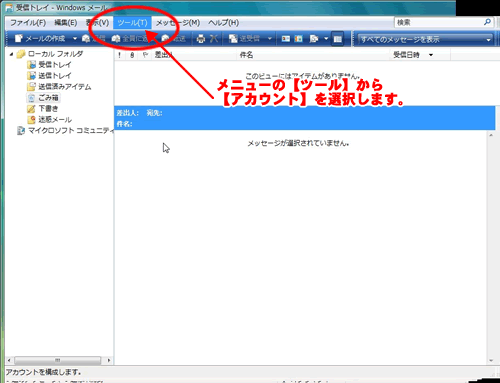The width and height of the screenshot is (500, 383).
Task: Click the delete X icon in toolbar
Action: [214, 39]
